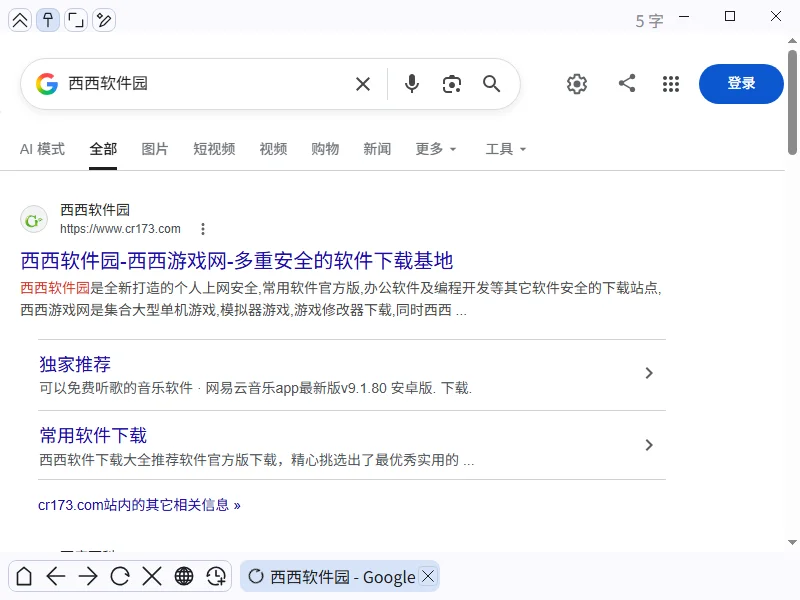This screenshot has width=800, height=600.
Task: Click cr173.com站内的其它相关信息 link
Action: pyautogui.click(x=139, y=505)
